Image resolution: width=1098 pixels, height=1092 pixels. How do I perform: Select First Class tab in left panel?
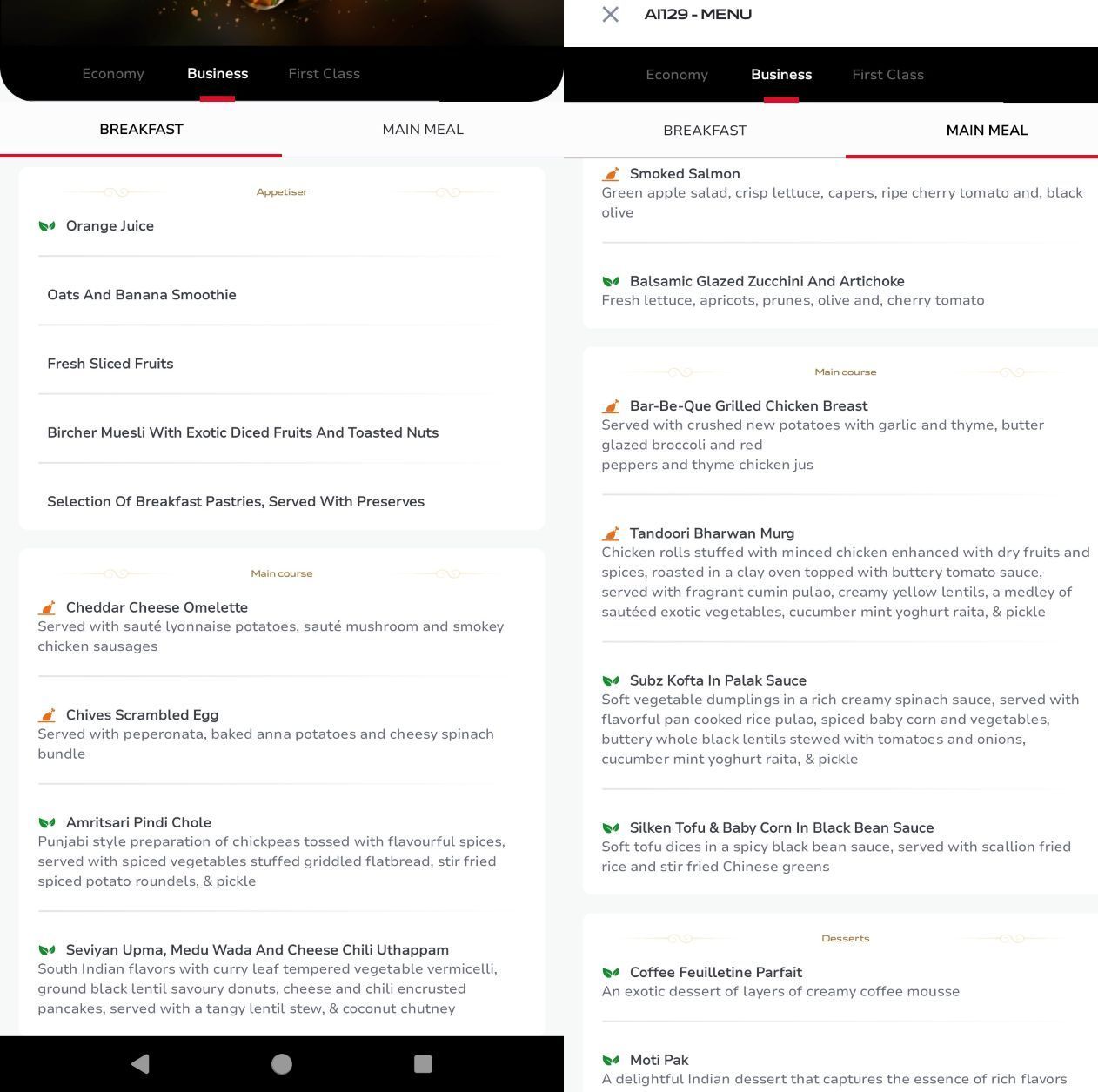[x=324, y=74]
